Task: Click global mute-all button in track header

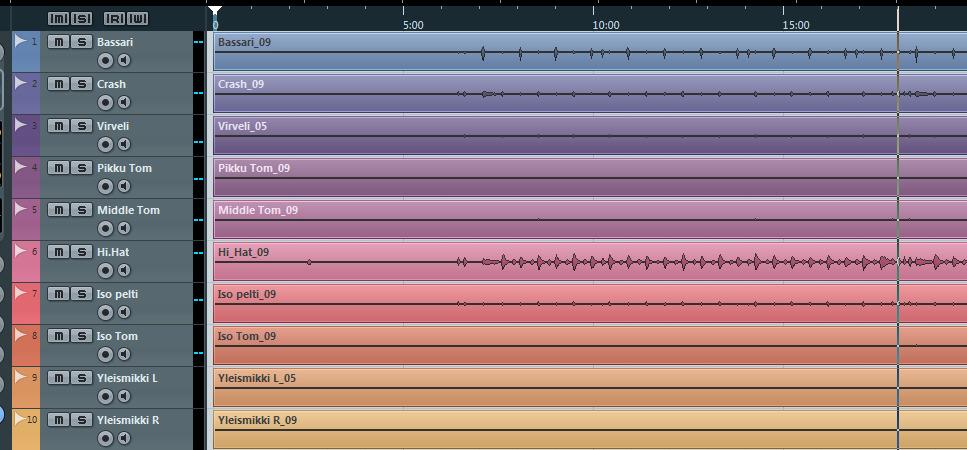Action: coord(59,19)
